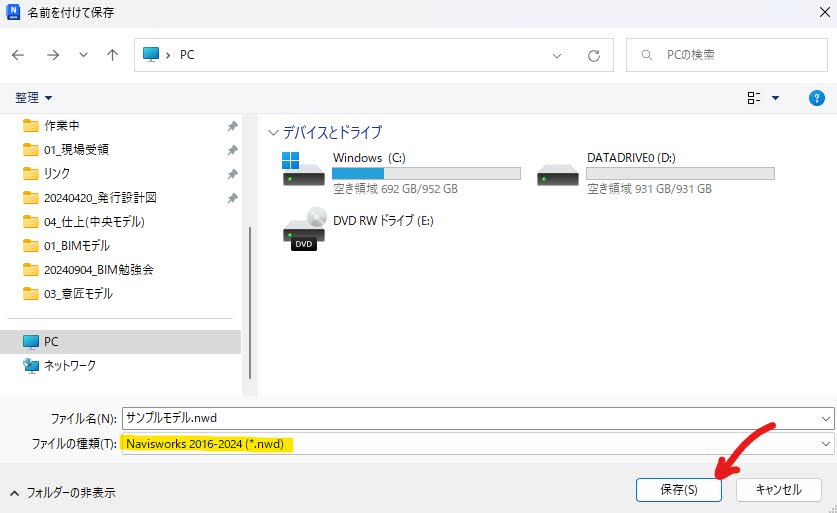
Task: Click the Navisworks icon in title bar
Action: (x=13, y=12)
